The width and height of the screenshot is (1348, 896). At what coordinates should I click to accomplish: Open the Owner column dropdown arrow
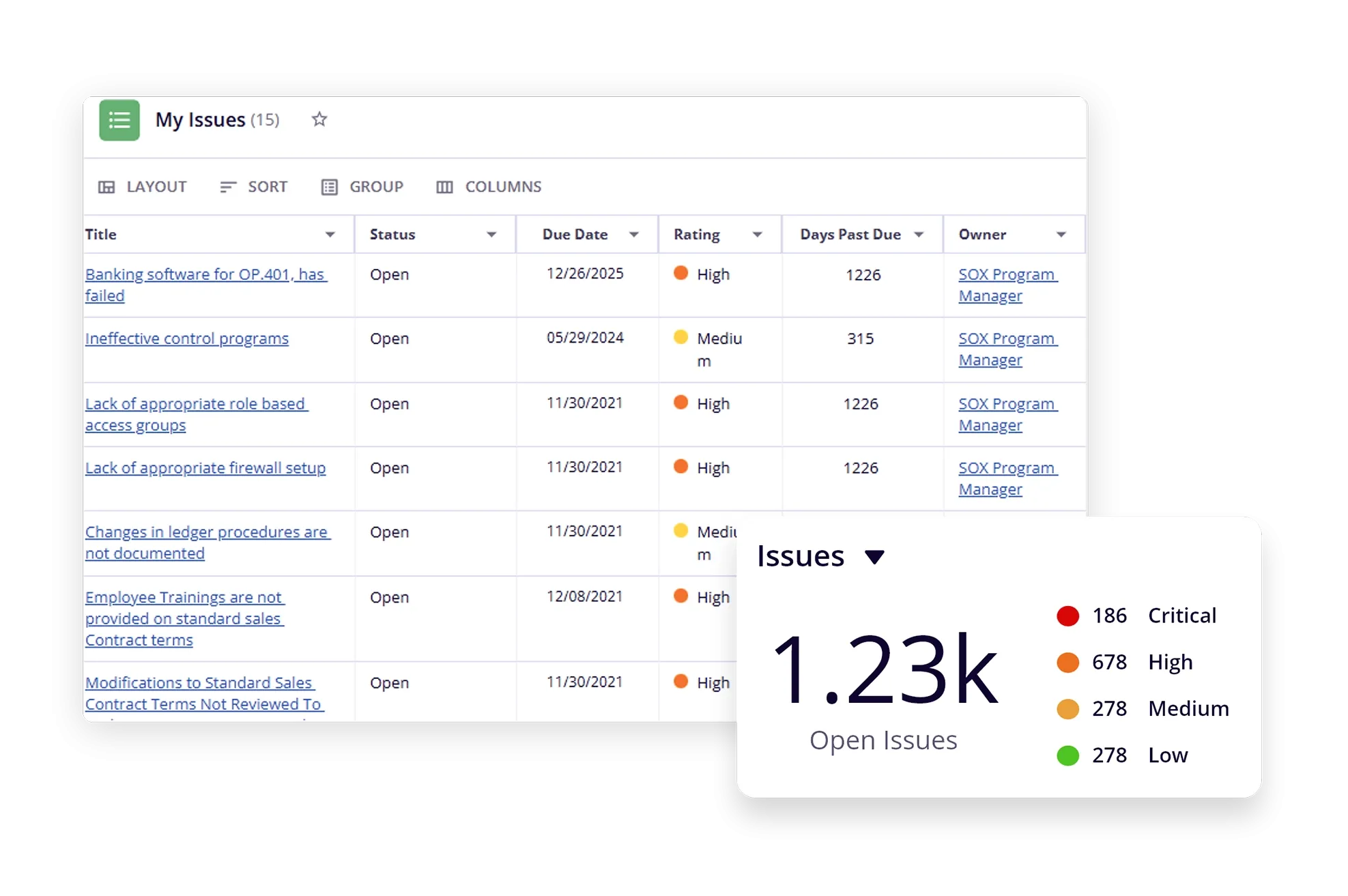tap(1061, 235)
